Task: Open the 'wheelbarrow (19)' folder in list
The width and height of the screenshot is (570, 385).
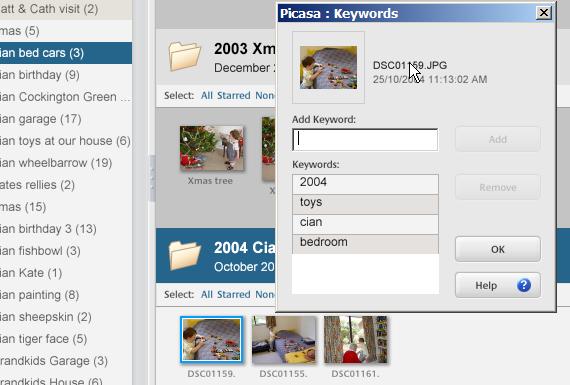Action: click(x=66, y=163)
